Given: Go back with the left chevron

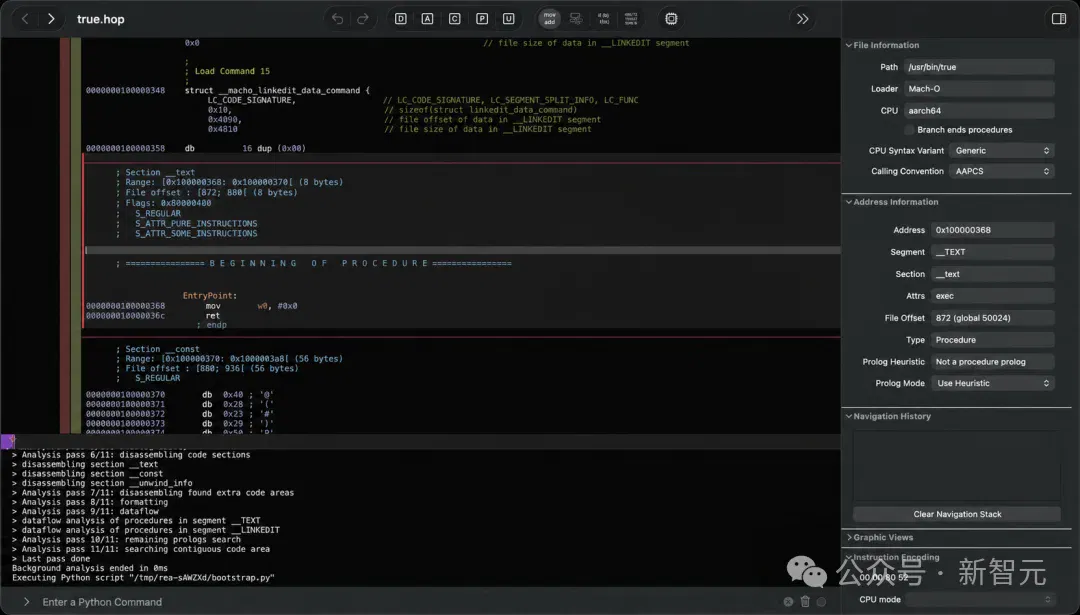Looking at the screenshot, I should 25,19.
